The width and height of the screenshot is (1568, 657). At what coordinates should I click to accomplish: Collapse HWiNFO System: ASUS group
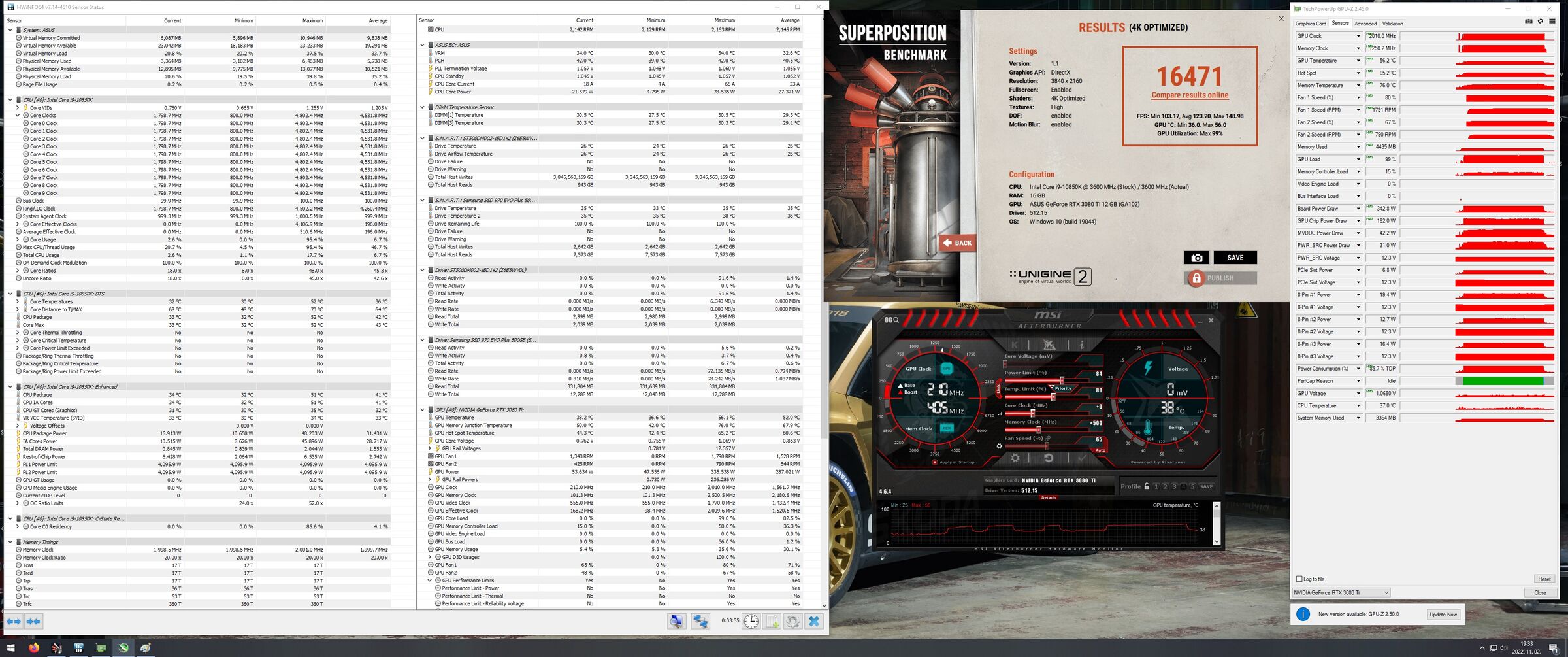10,30
